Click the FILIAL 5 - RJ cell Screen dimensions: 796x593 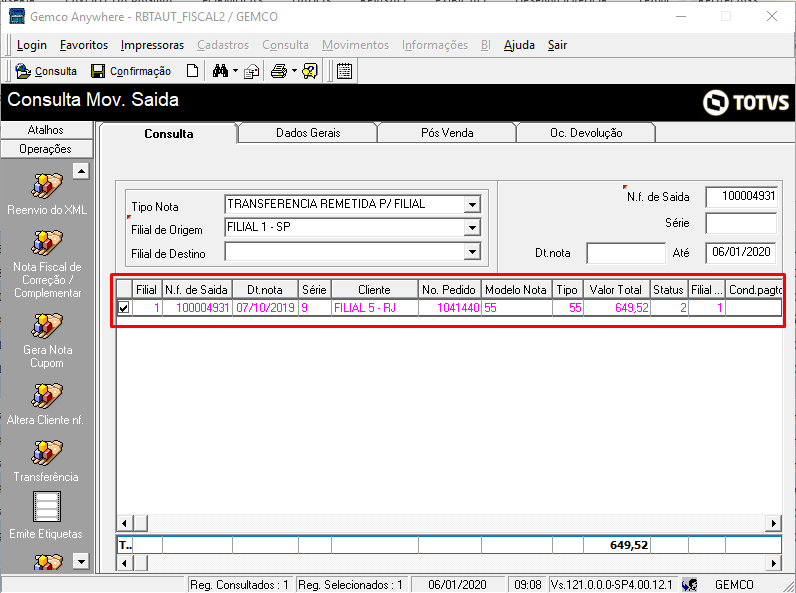(x=375, y=308)
